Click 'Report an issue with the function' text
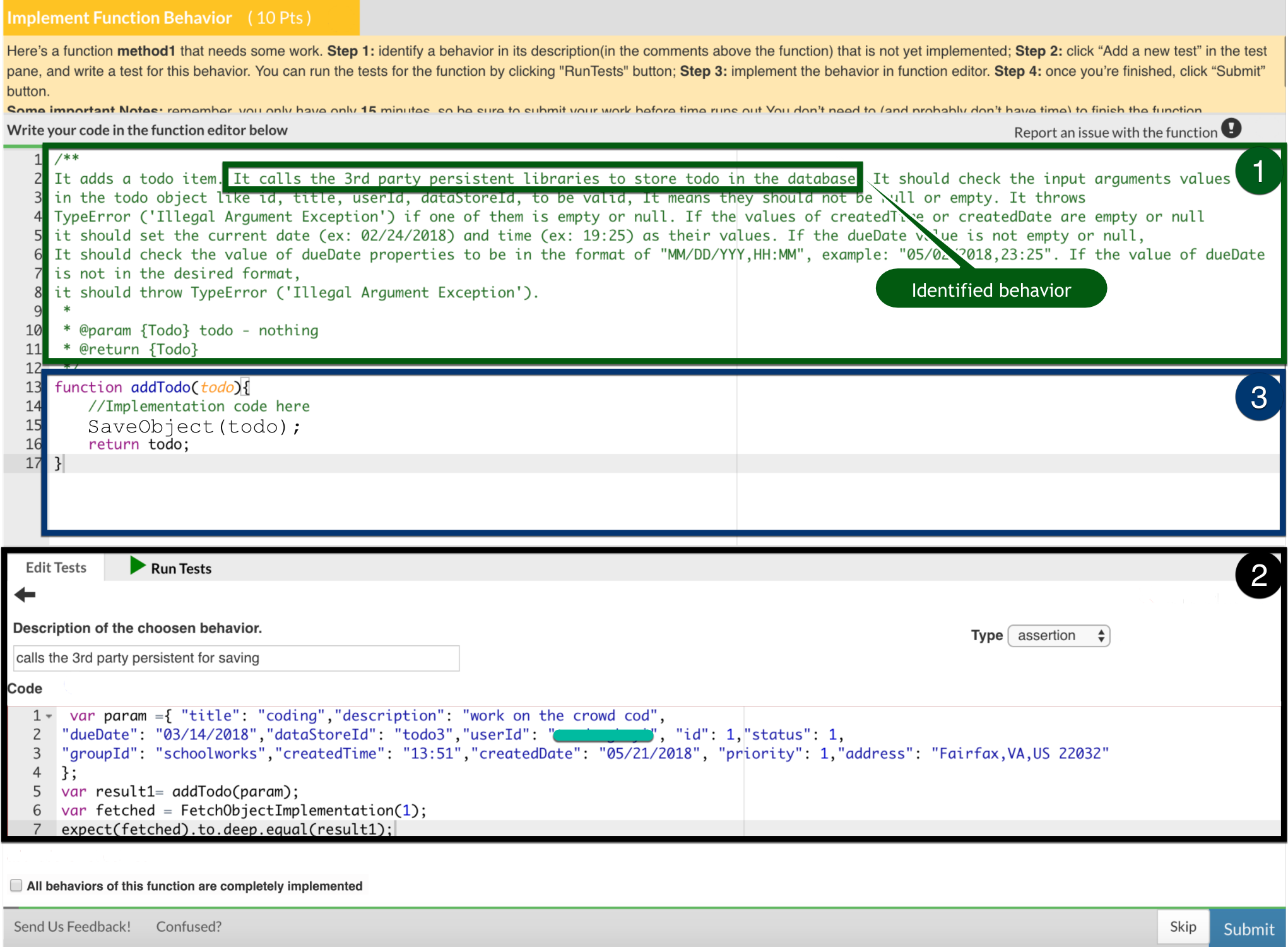 click(1115, 133)
